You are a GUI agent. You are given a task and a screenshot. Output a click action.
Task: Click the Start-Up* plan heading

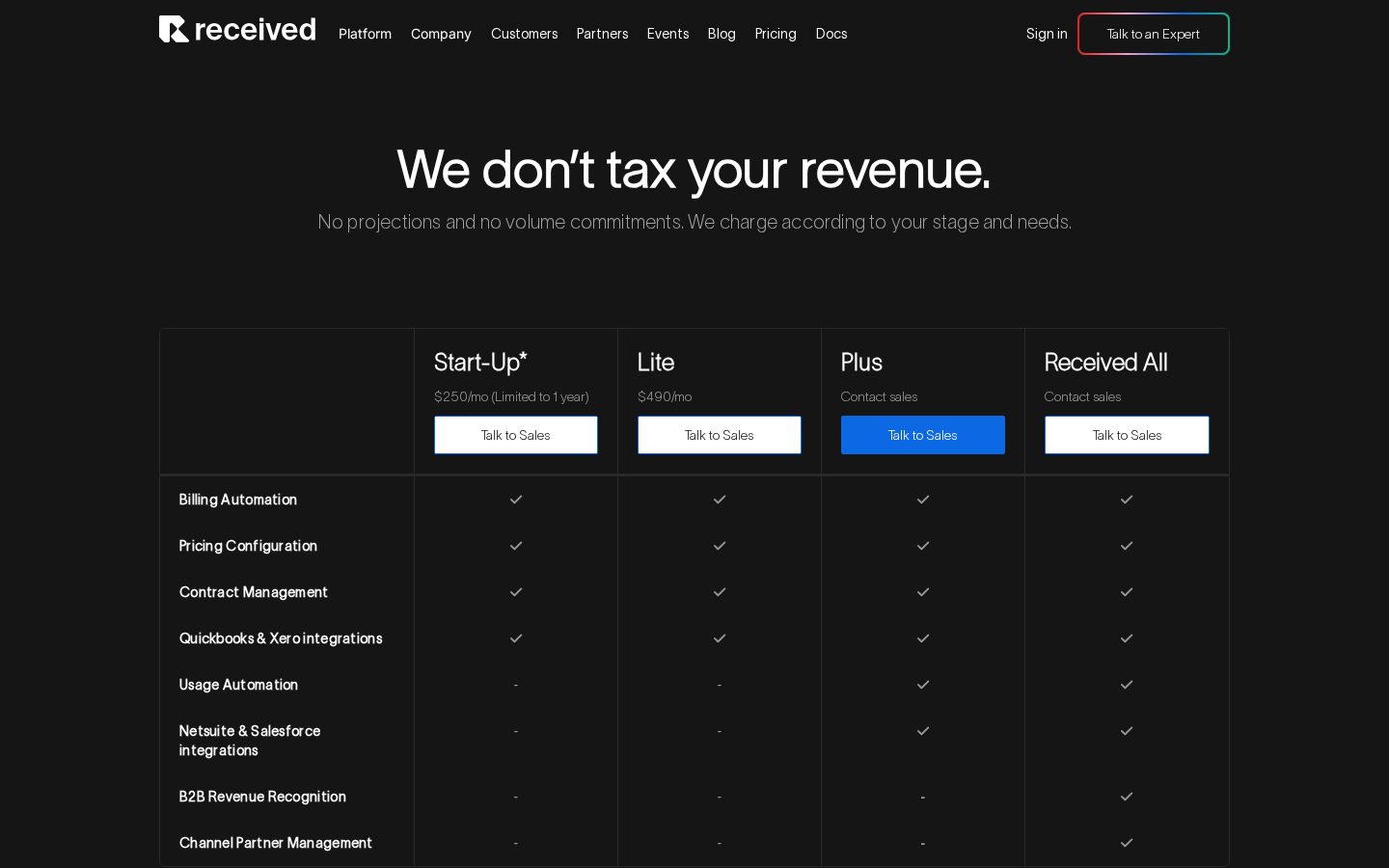click(x=480, y=363)
